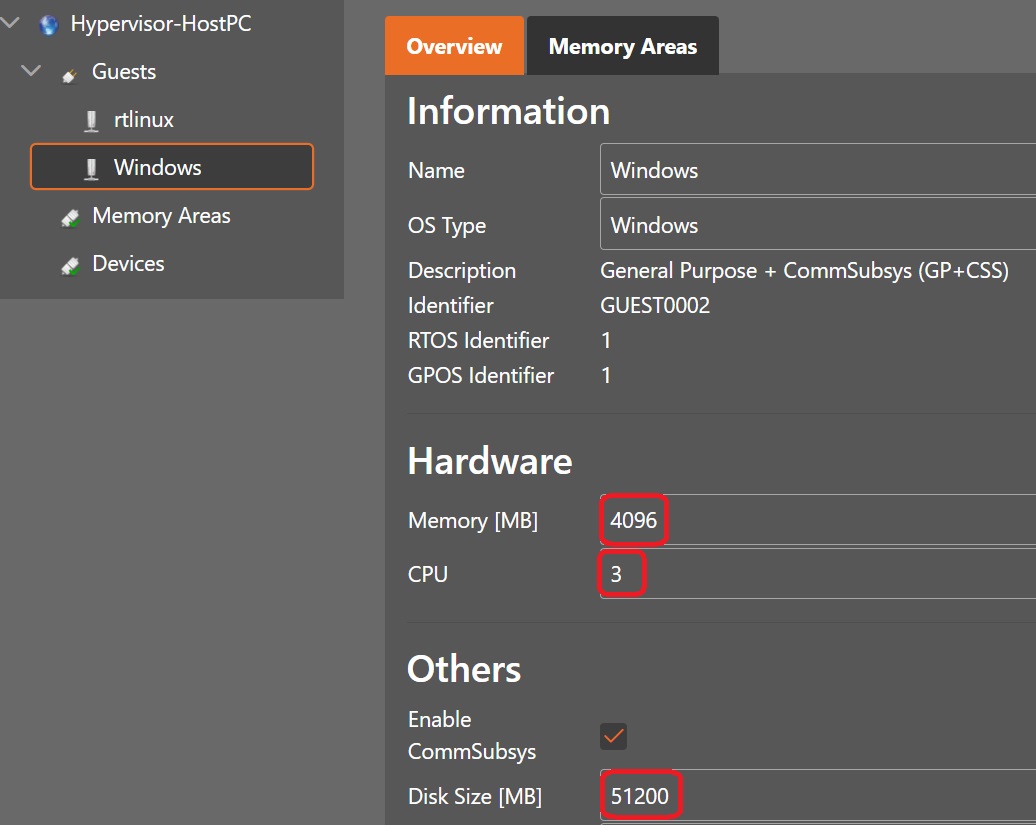Select the Windows guest label in tree
Viewport: 1036px width, 825px height.
(x=157, y=167)
